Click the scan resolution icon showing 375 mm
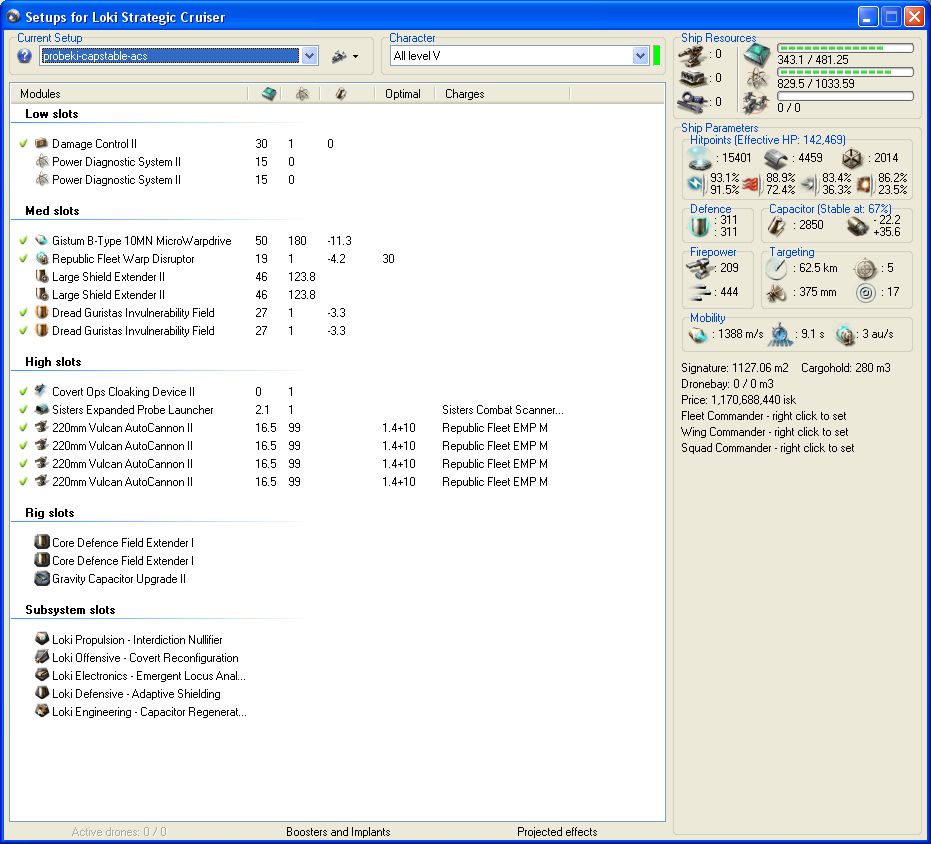The height and width of the screenshot is (844, 931). 776,292
